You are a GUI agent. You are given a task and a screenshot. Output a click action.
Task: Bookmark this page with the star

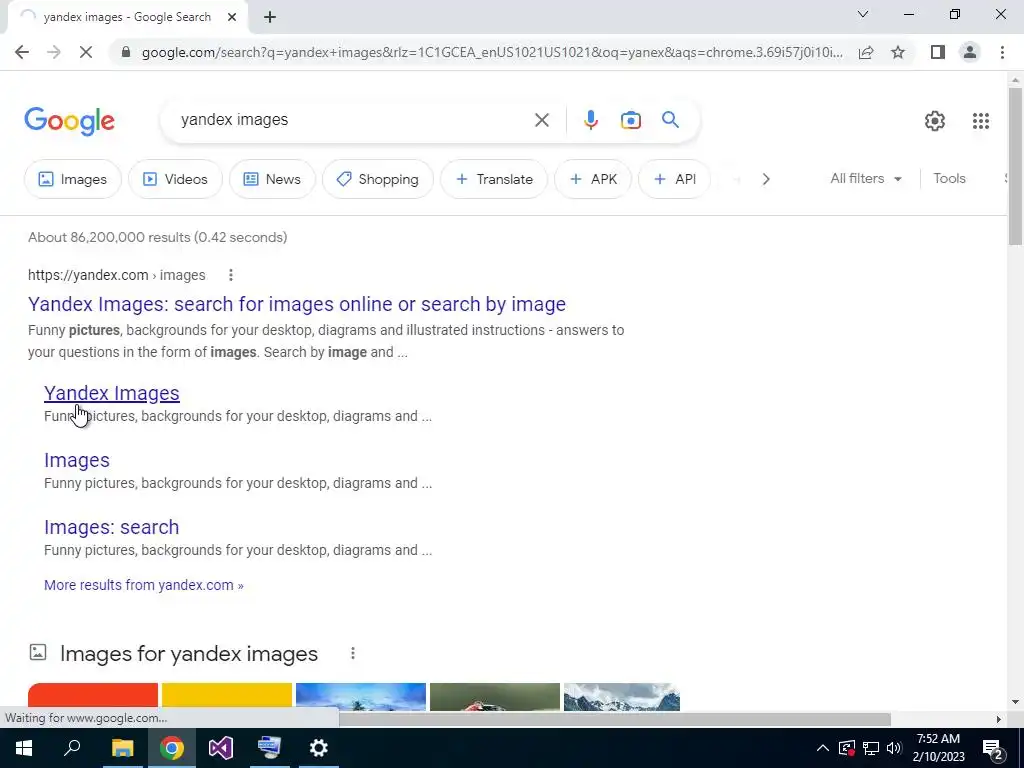pyautogui.click(x=898, y=52)
